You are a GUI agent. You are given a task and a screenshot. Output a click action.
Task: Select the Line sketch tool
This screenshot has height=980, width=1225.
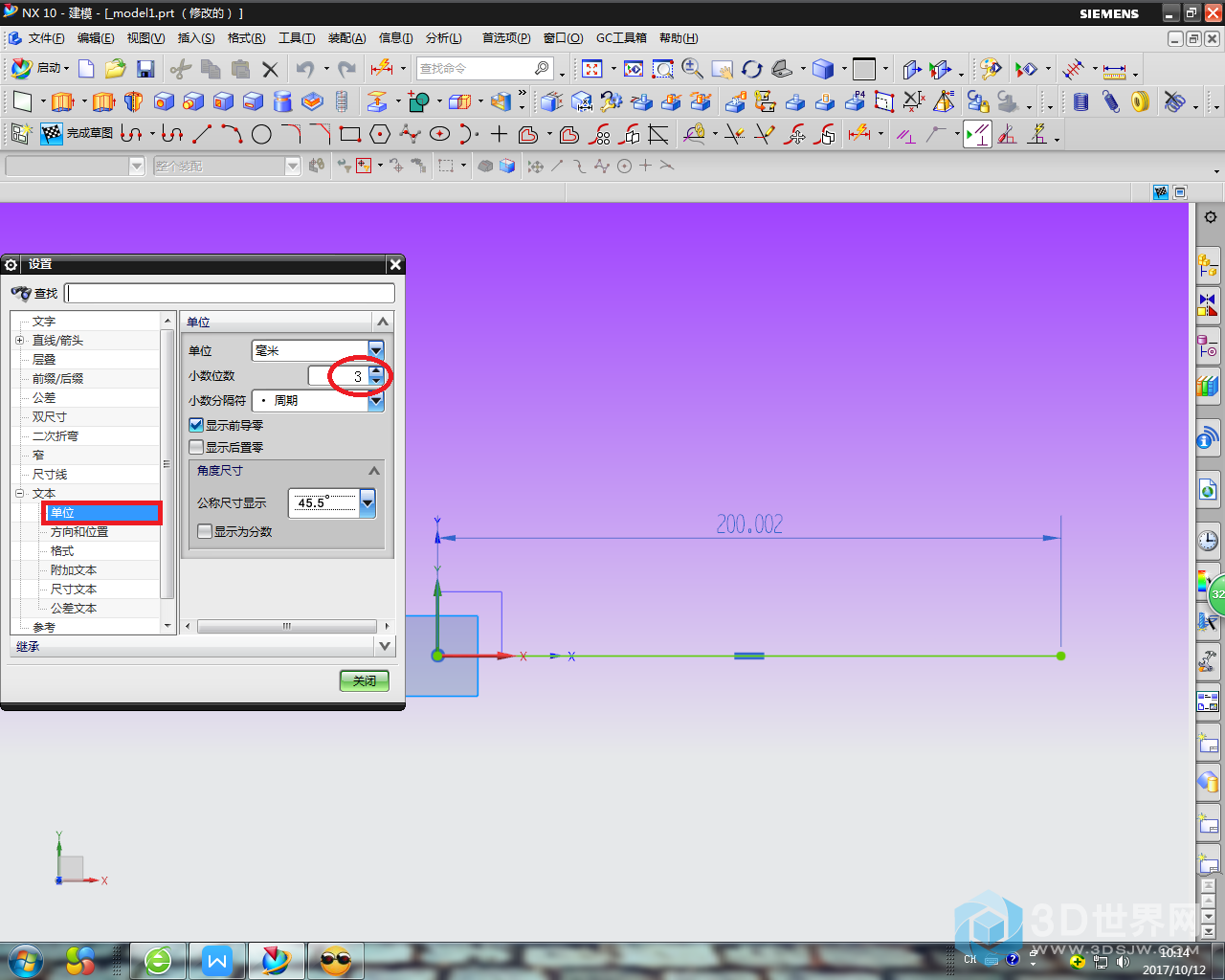click(x=202, y=134)
